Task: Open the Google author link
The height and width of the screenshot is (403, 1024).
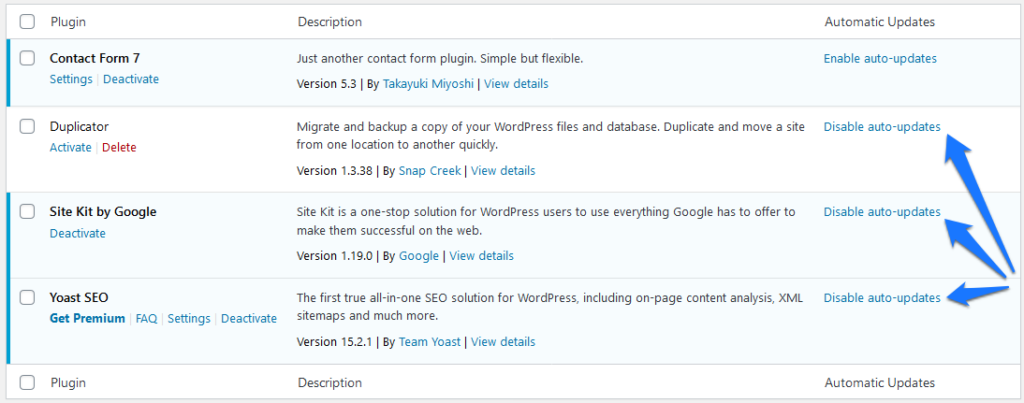Action: (x=419, y=255)
